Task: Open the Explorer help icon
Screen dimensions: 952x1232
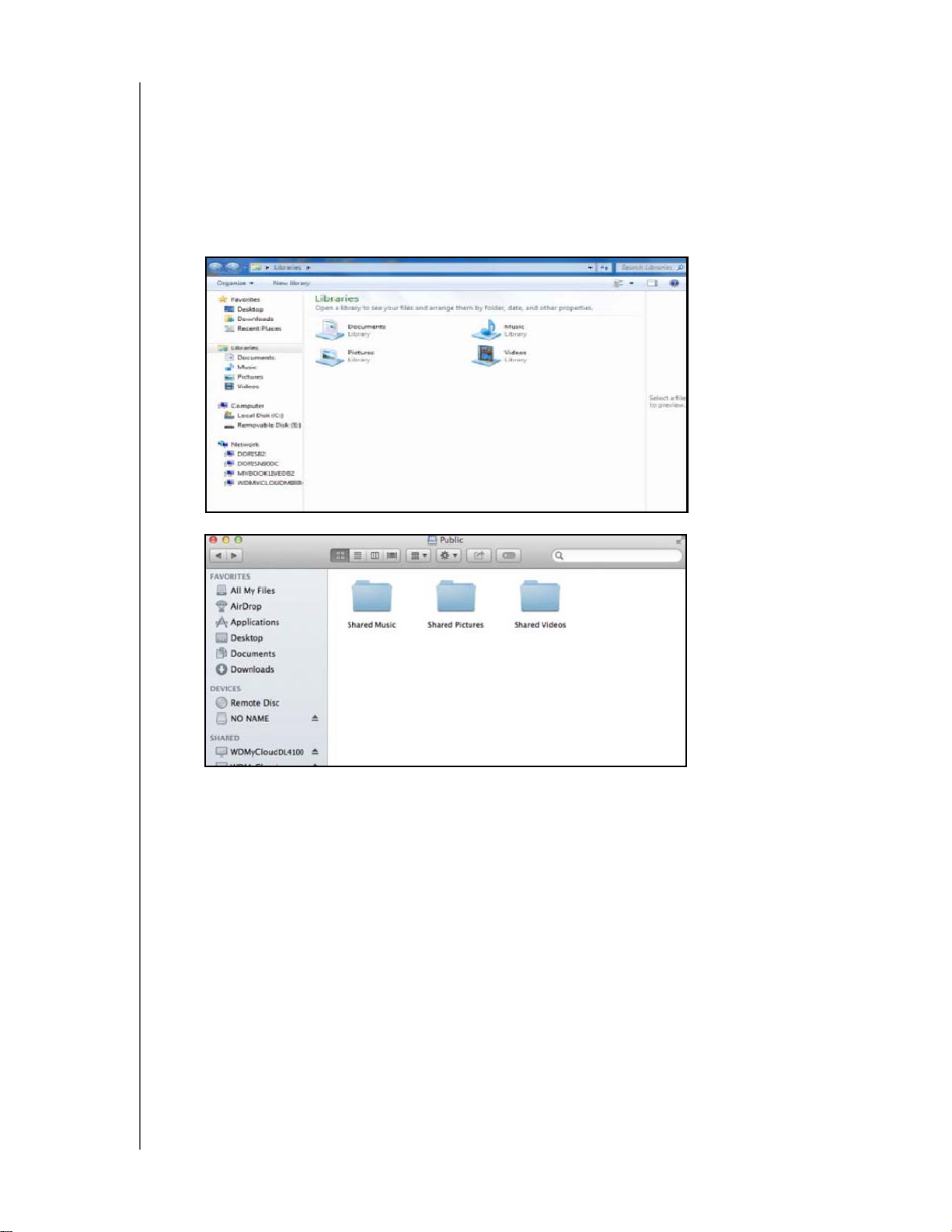Action: click(x=675, y=283)
